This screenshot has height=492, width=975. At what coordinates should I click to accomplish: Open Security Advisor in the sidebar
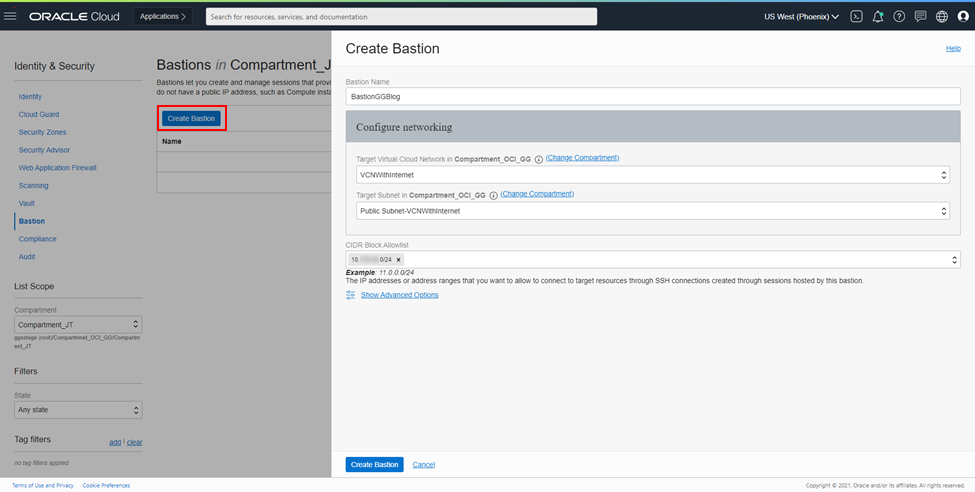click(44, 150)
